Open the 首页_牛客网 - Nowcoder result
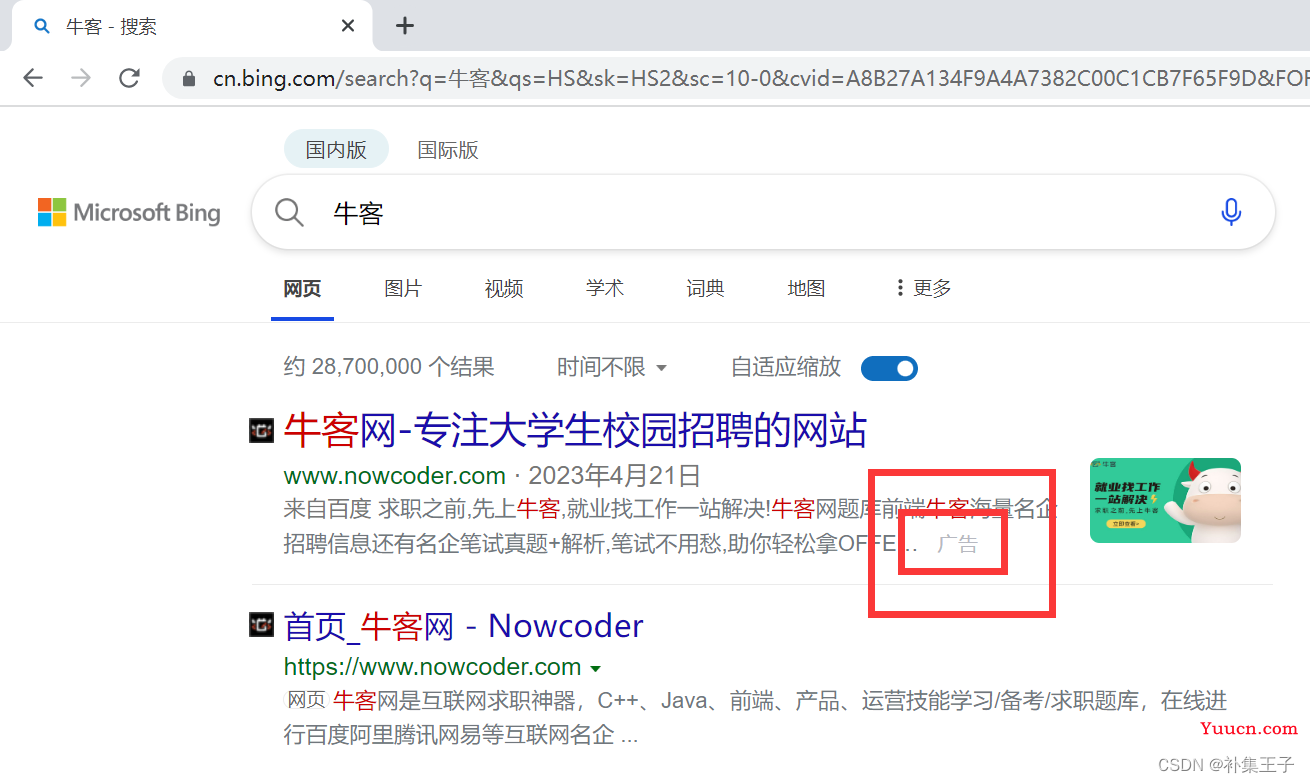This screenshot has height=783, width=1310. coord(463,626)
